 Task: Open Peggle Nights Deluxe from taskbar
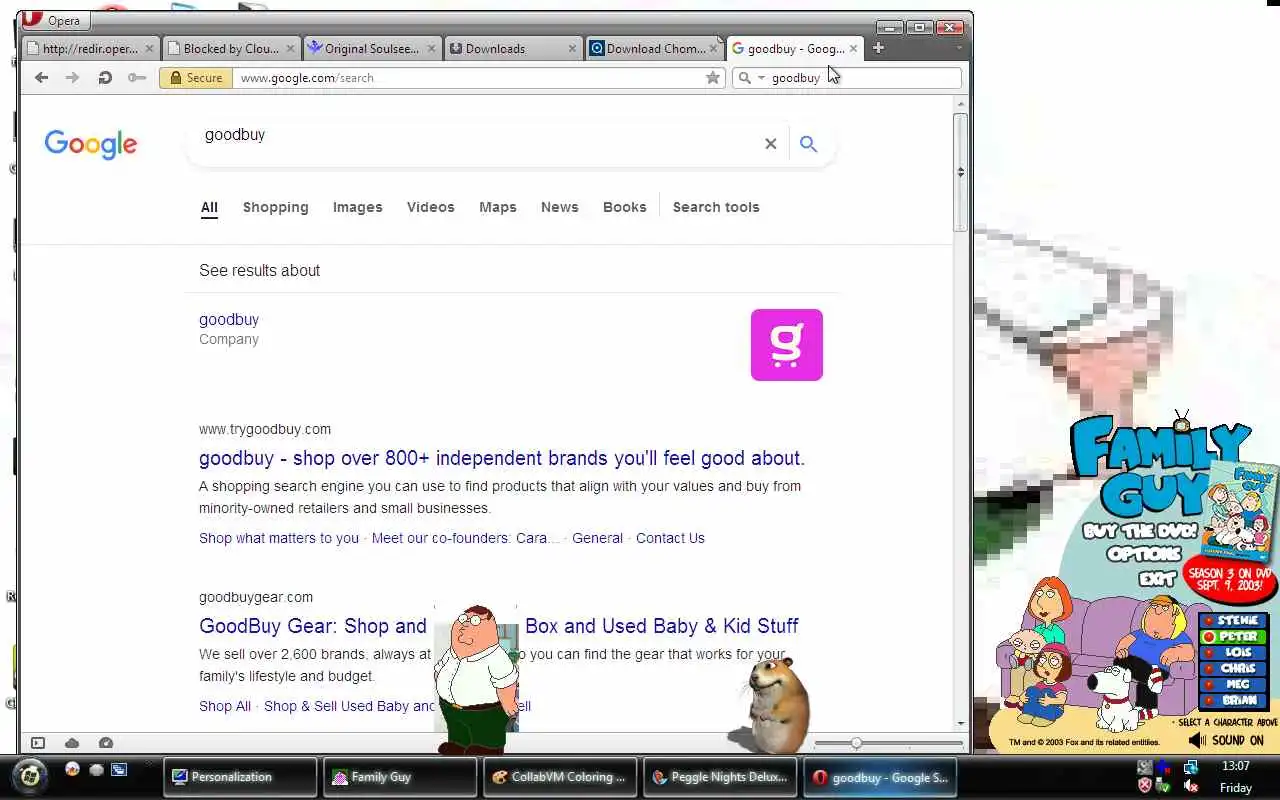pyautogui.click(x=720, y=777)
